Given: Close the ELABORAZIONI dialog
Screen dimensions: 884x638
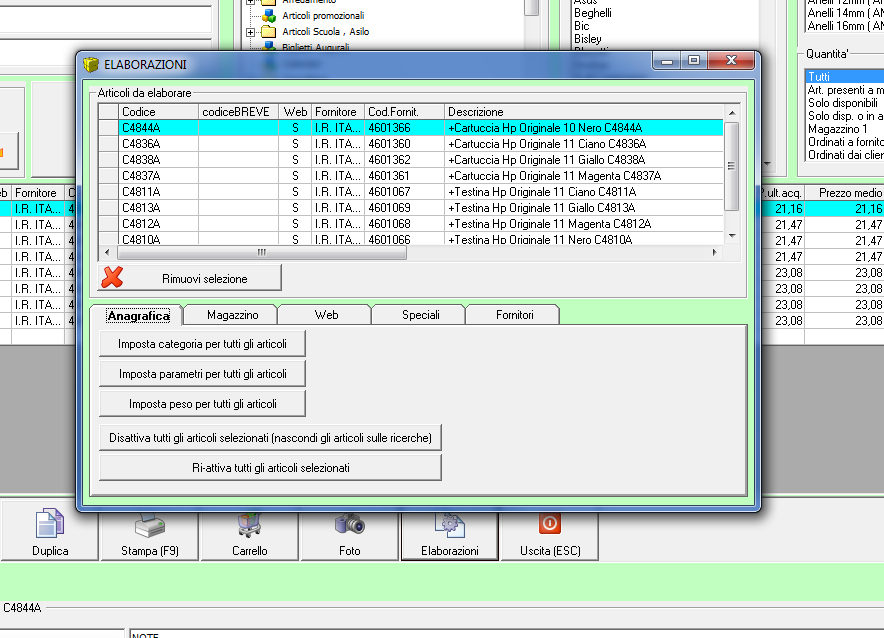Looking at the screenshot, I should [731, 60].
